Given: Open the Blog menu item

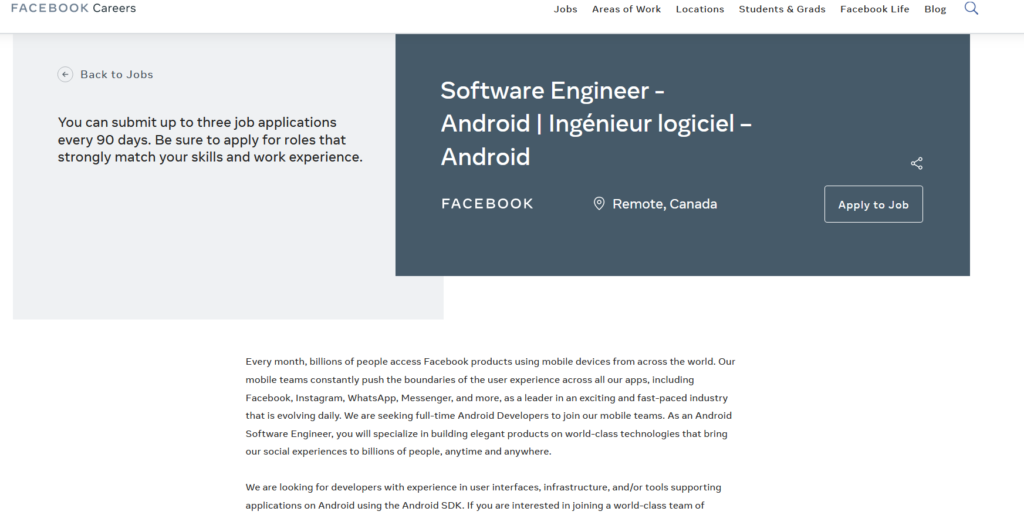Looking at the screenshot, I should [935, 9].
